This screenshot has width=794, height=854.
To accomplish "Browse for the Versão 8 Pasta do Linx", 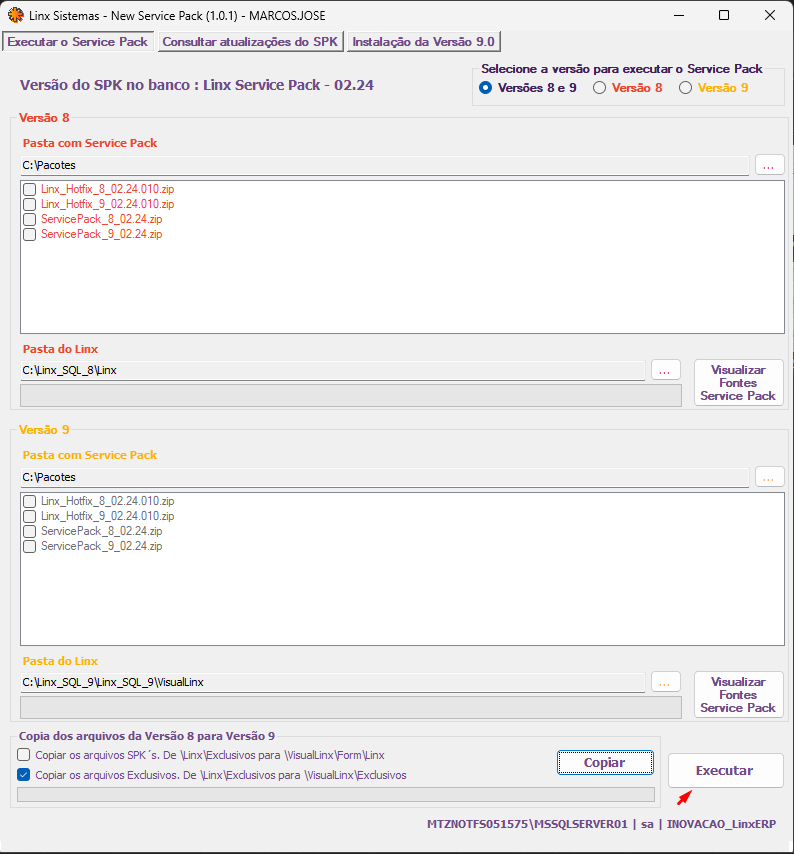I will point(665,370).
